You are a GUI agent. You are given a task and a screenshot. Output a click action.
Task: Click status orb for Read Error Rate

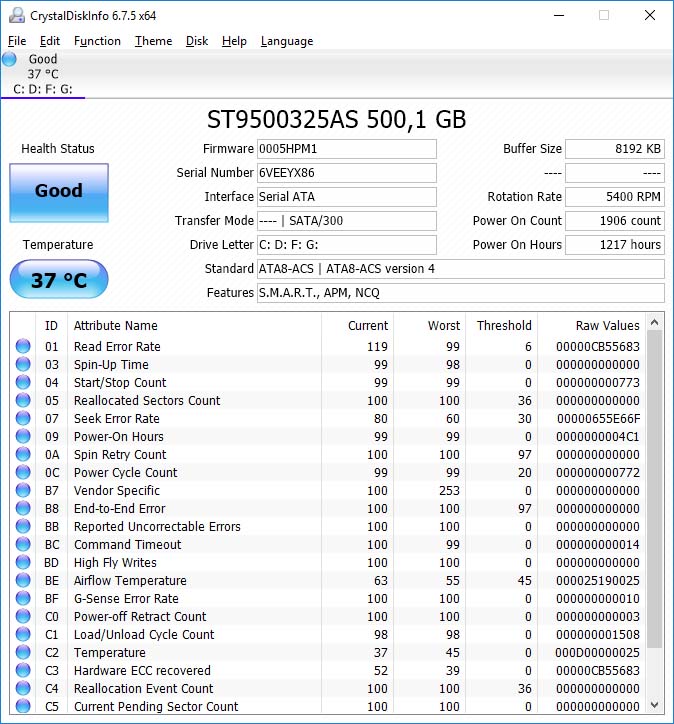click(23, 346)
